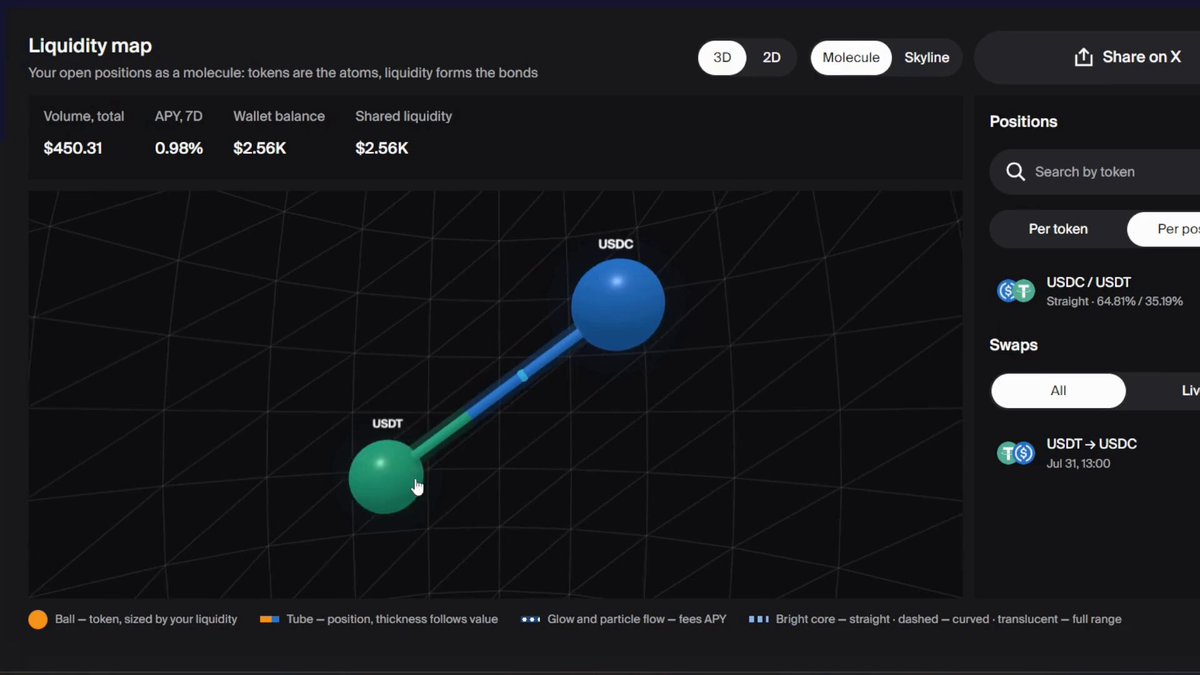Click the green USDT sphere
This screenshot has width=1200, height=675.
pos(386,477)
